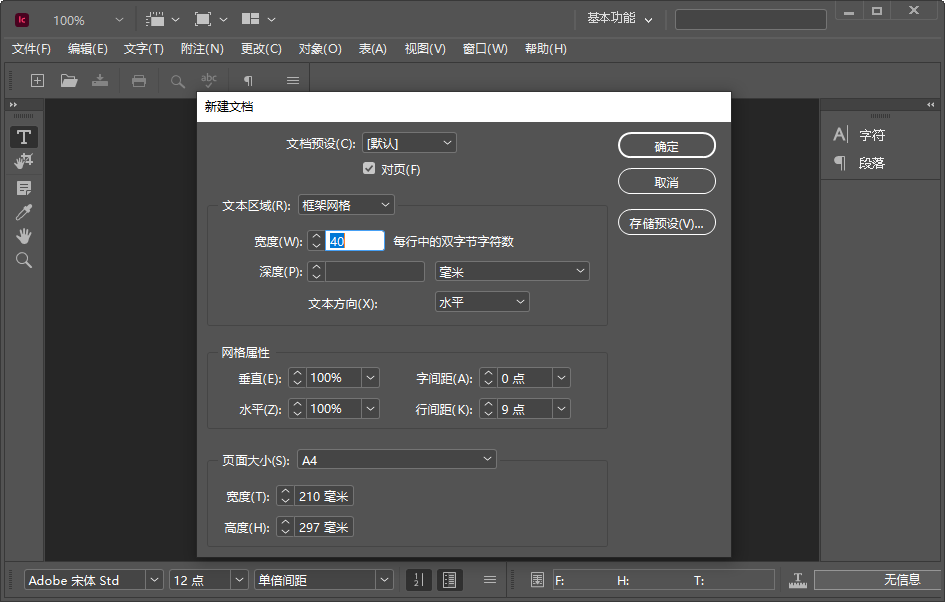Show hidden characters with the paragraph mark icon
This screenshot has width=945, height=602.
[x=246, y=81]
